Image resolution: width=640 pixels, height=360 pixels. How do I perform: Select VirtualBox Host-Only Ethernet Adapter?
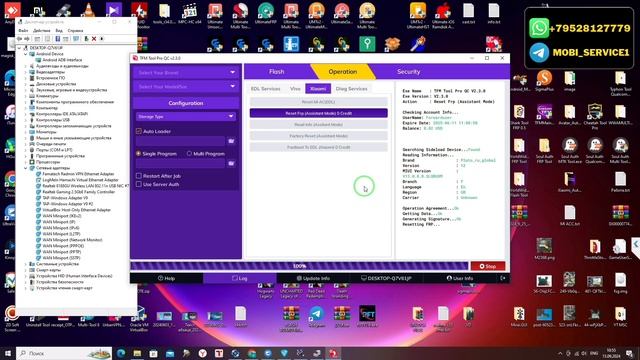click(x=76, y=210)
